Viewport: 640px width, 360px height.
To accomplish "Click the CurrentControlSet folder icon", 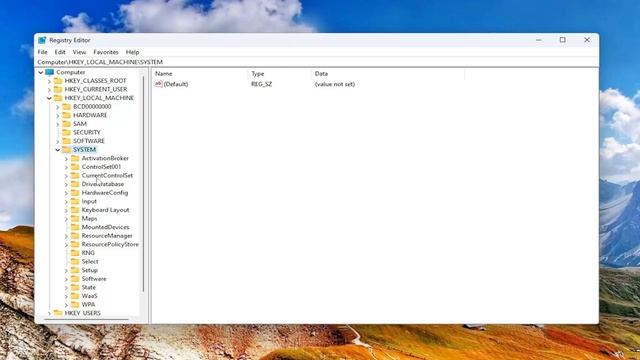I will [75, 176].
